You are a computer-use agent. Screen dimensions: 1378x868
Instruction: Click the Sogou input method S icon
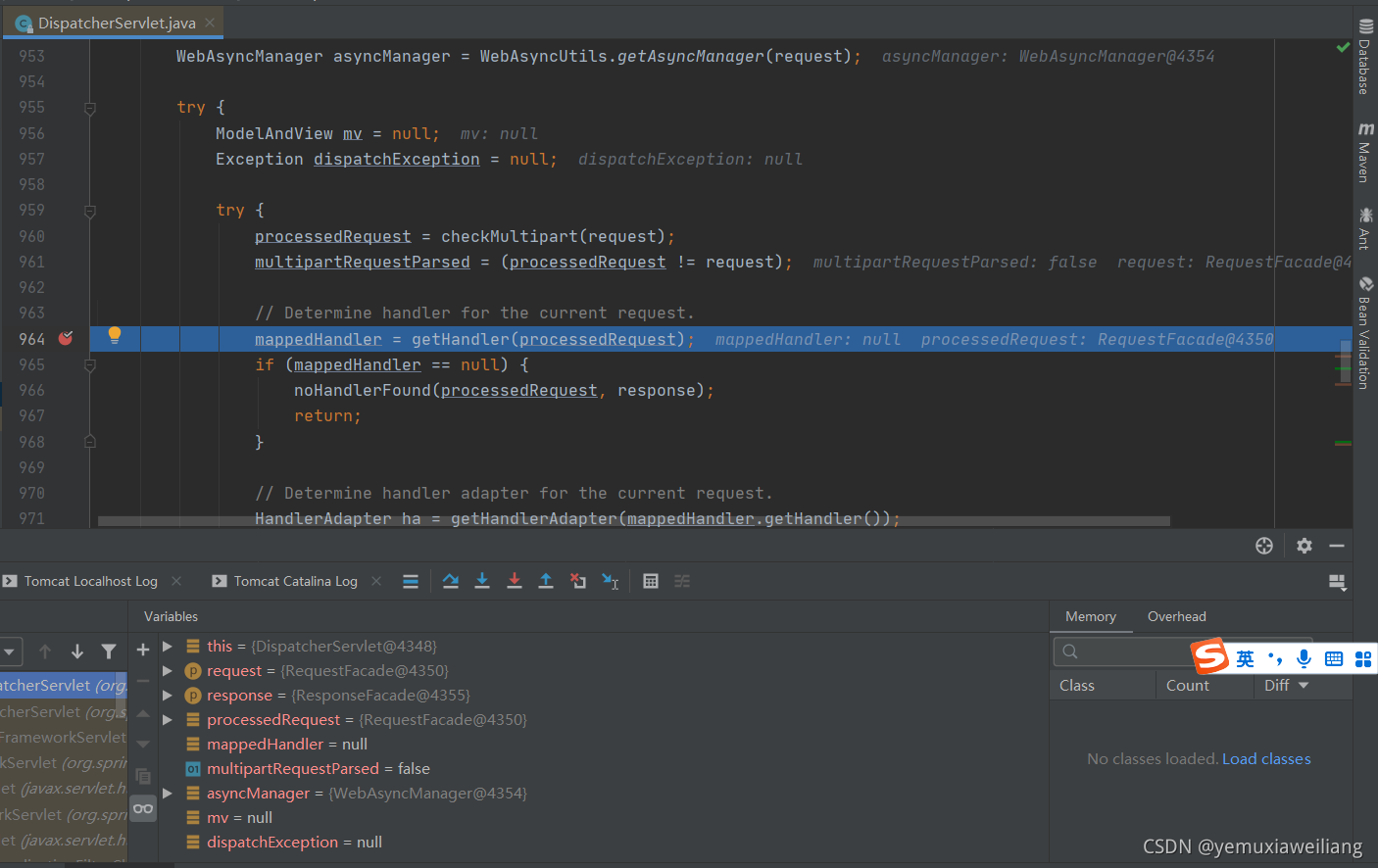(x=1209, y=656)
